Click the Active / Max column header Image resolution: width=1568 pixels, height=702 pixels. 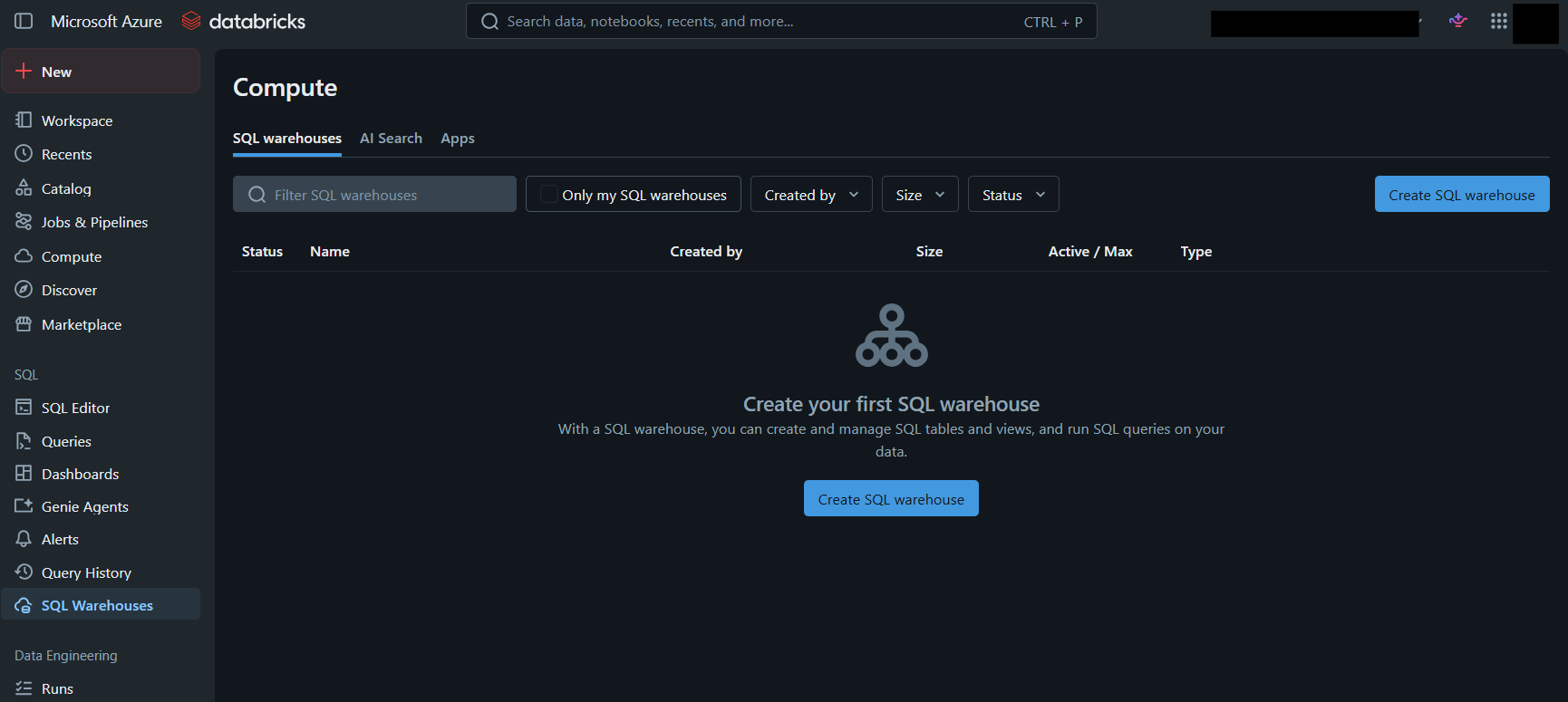(x=1090, y=252)
